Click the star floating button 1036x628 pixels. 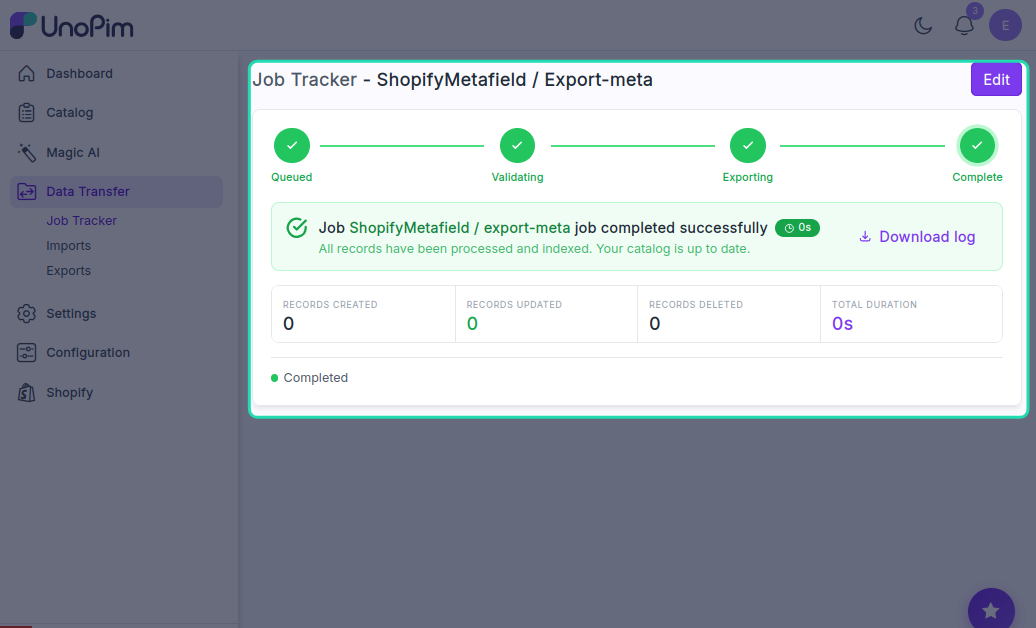(x=991, y=611)
